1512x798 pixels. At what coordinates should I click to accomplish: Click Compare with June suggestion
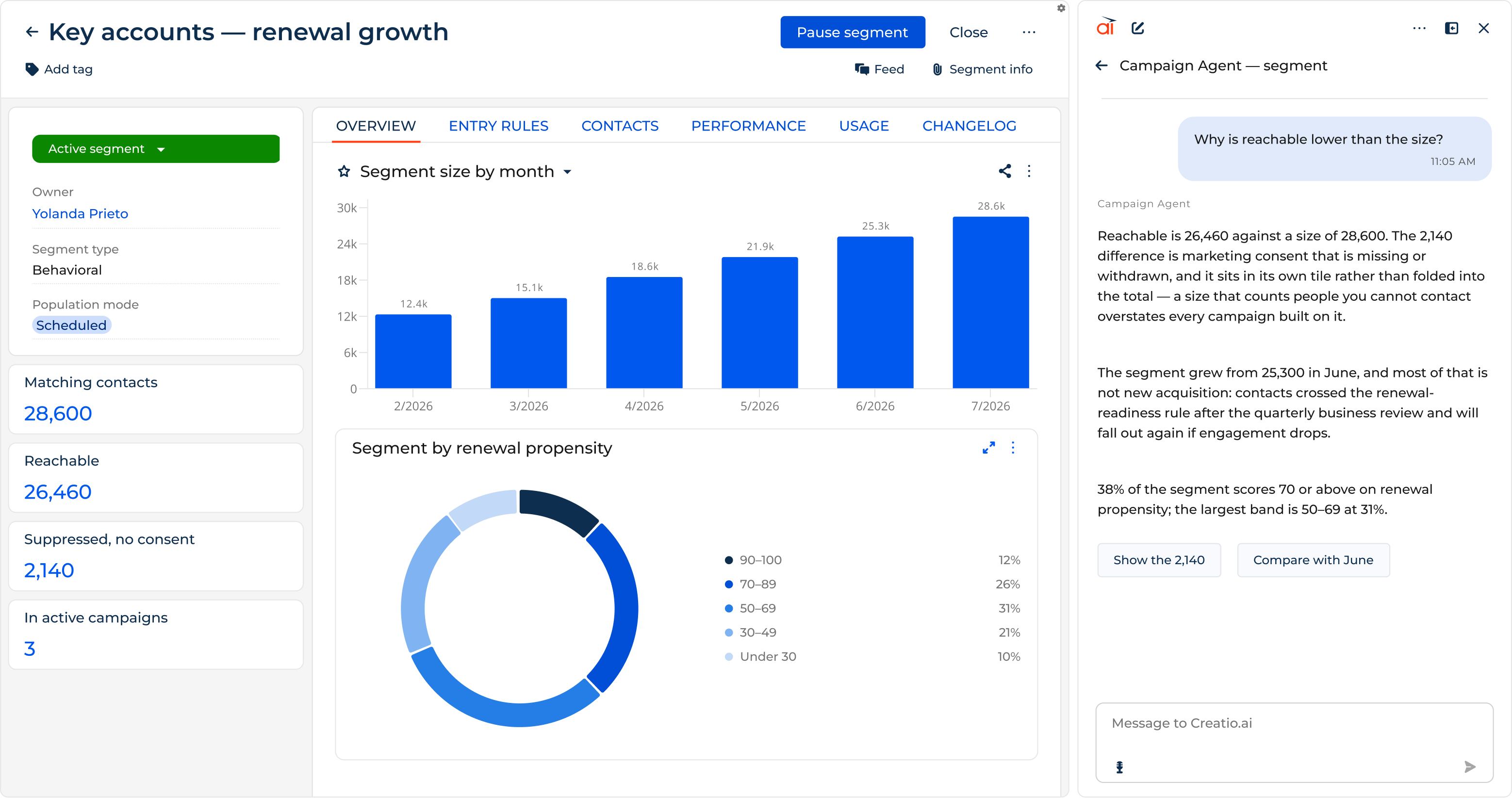[1313, 560]
